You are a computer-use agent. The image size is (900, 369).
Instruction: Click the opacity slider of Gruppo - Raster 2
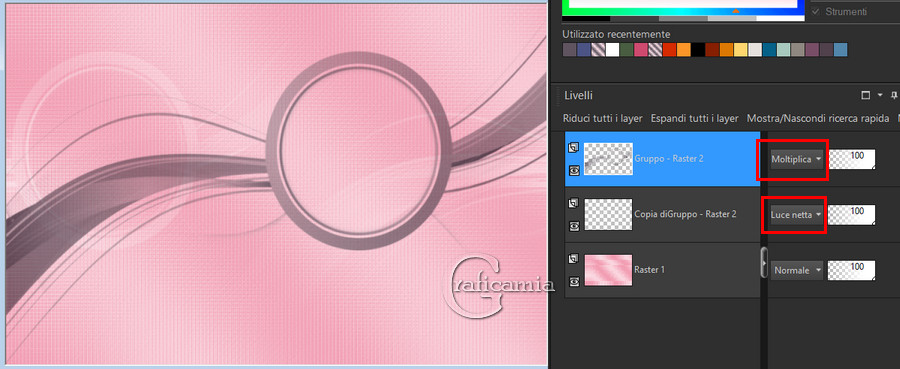(852, 160)
